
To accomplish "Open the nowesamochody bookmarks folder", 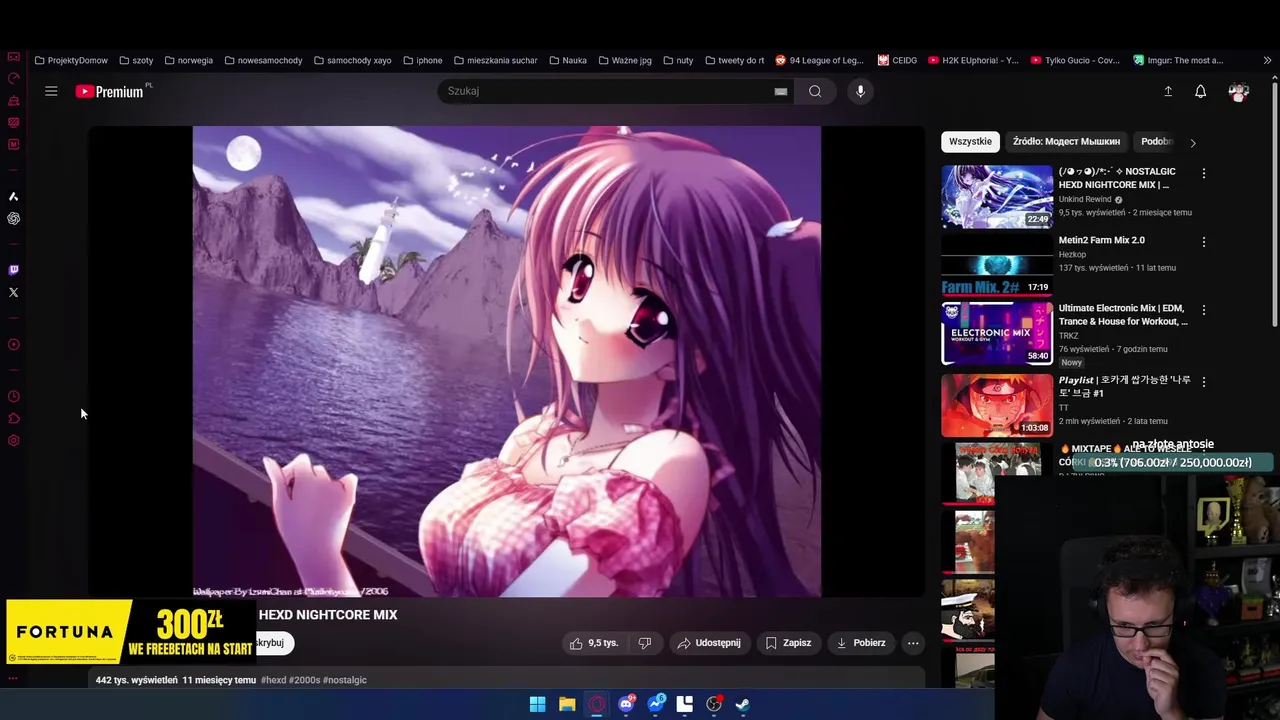I will click(x=263, y=60).
